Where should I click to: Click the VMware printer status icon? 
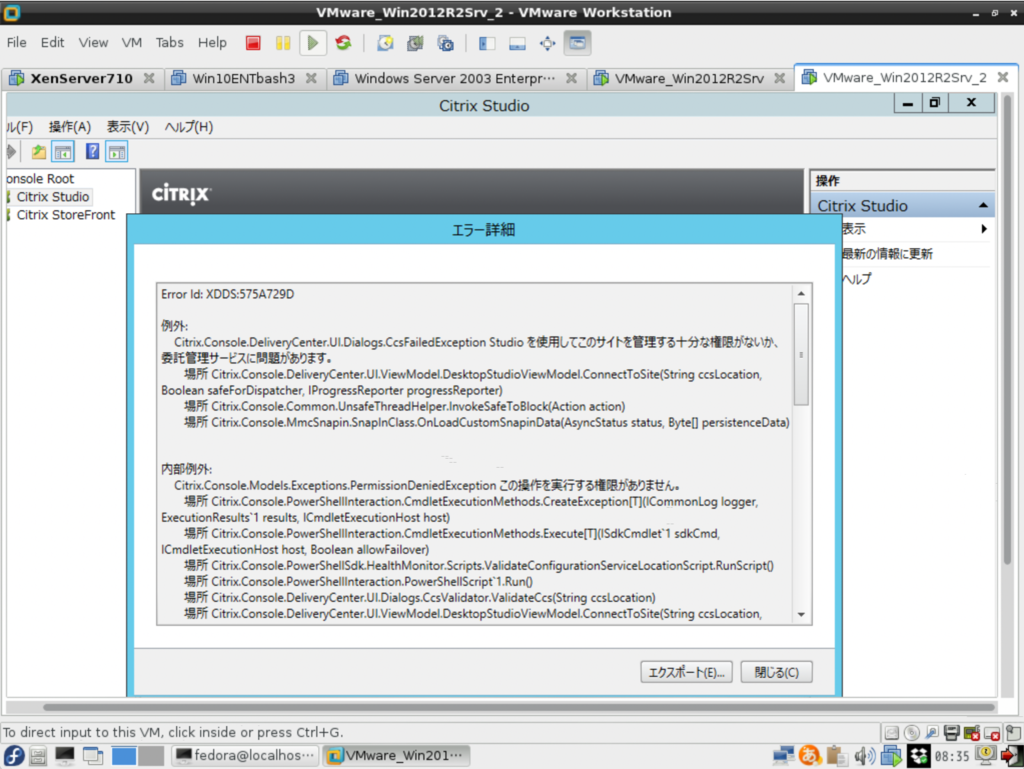pyautogui.click(x=952, y=733)
